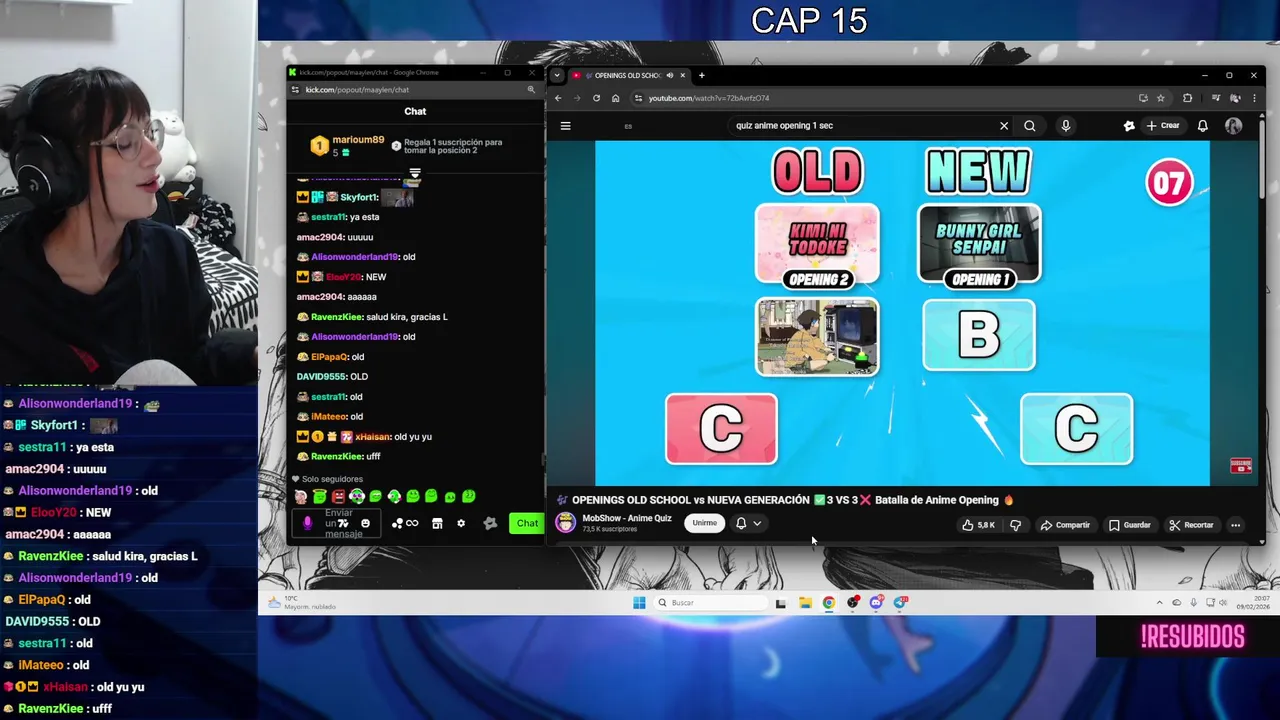The height and width of the screenshot is (720, 1280).
Task: Clear the YouTube search box text
Action: pos(1004,126)
